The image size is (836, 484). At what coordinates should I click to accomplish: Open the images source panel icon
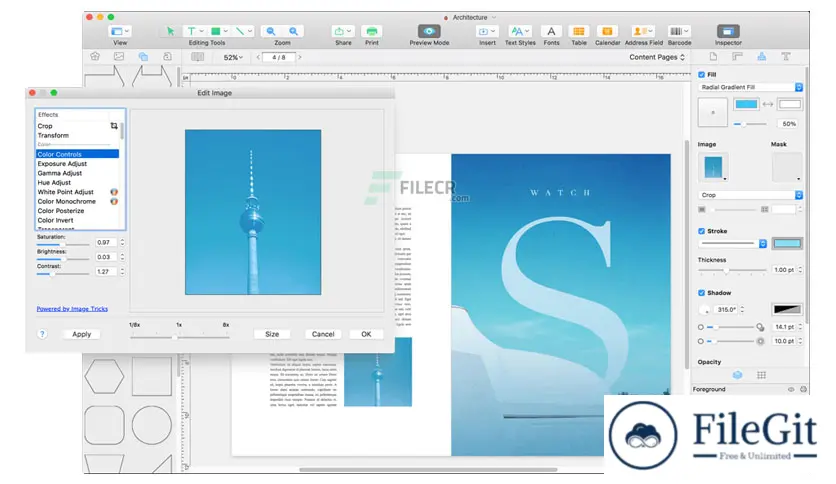point(119,56)
